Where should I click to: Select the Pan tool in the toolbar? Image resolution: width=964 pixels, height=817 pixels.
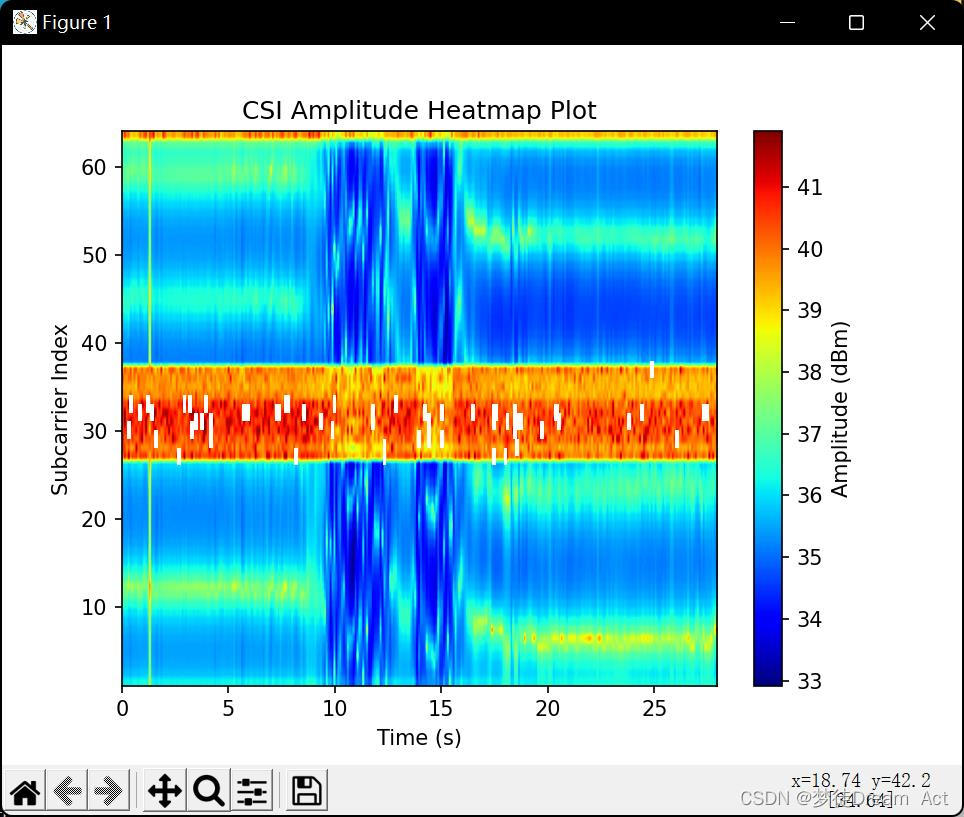(x=165, y=790)
